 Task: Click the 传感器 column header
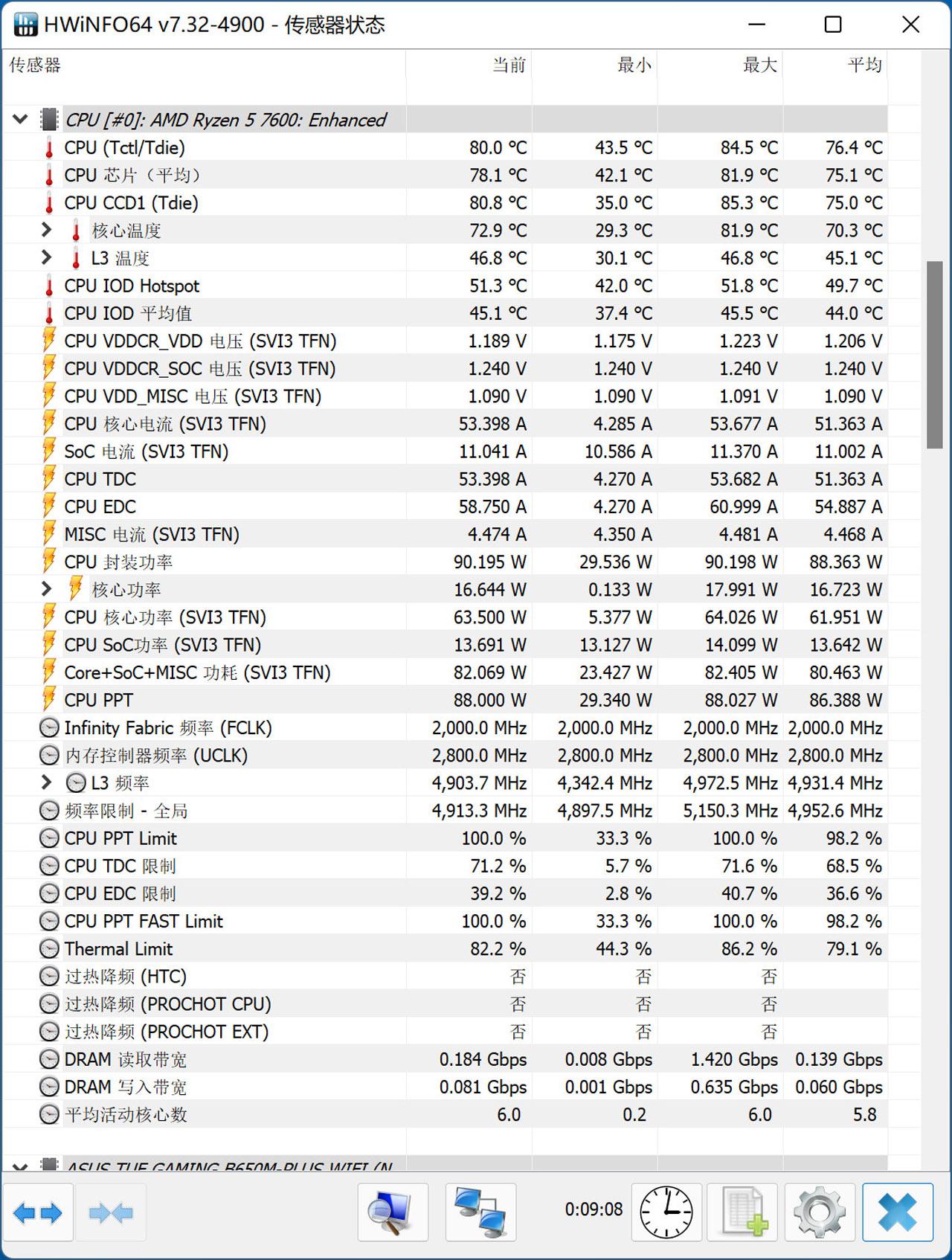(205, 65)
